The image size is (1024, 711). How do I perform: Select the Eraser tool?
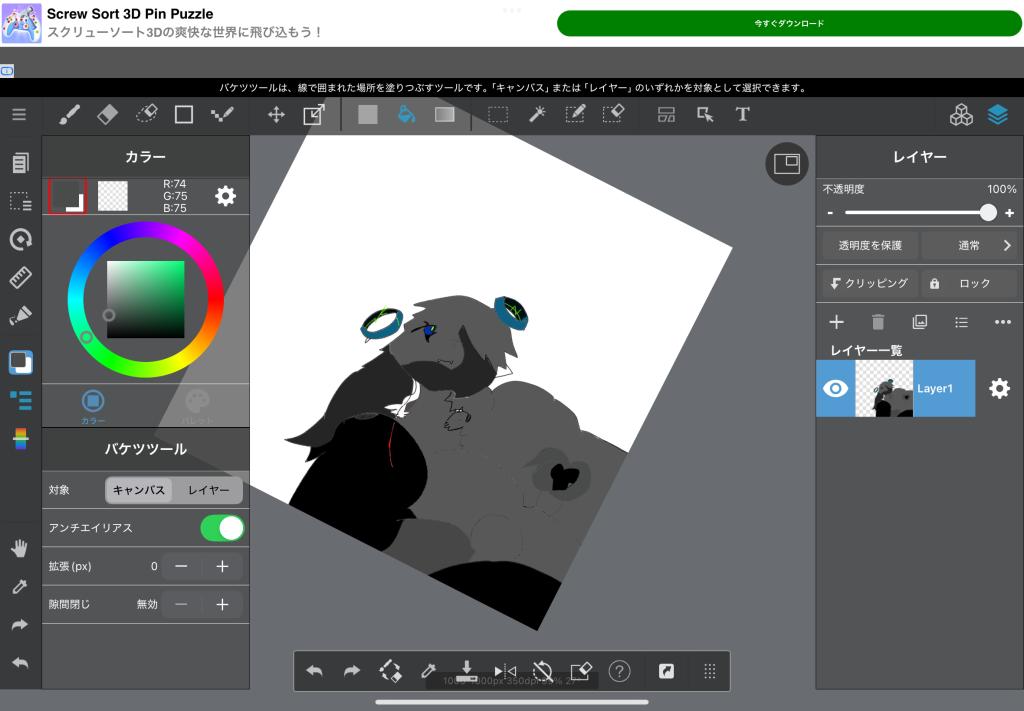[x=107, y=115]
